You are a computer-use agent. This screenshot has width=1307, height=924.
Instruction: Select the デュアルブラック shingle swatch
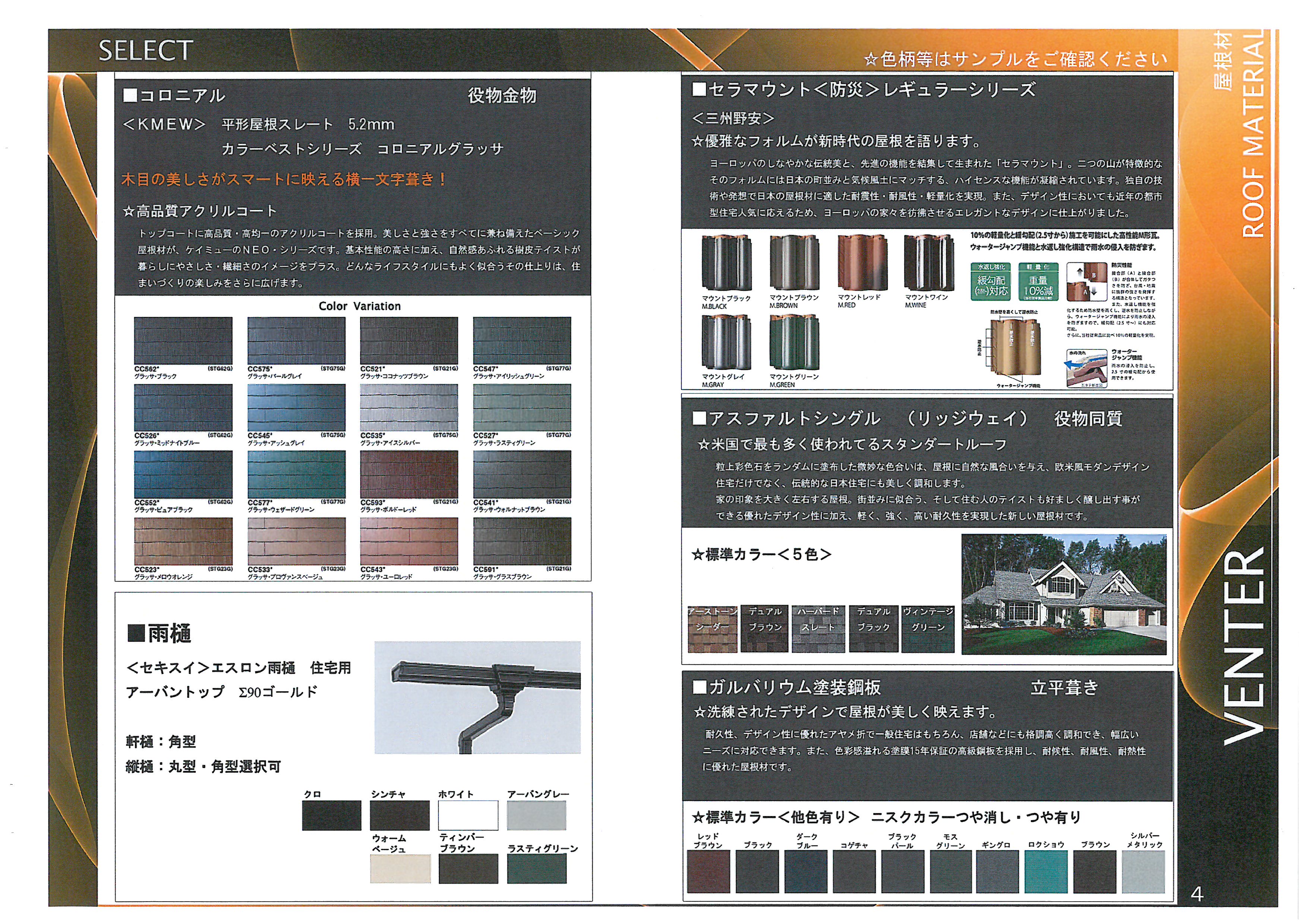873,629
